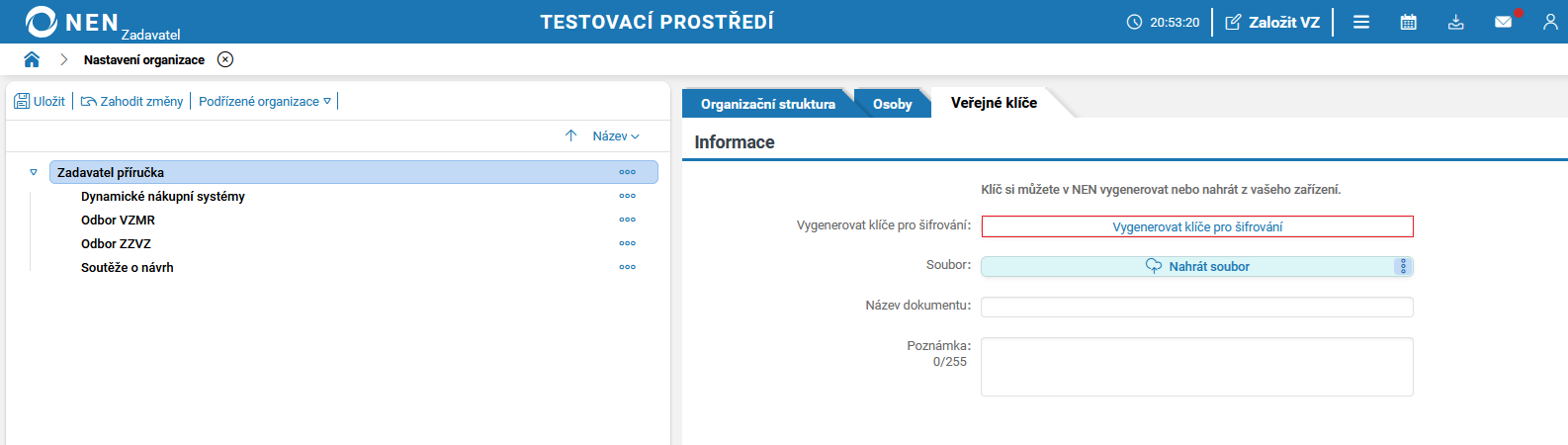The height and width of the screenshot is (445, 1568).
Task: Switch to Osoby tab
Action: pyautogui.click(x=893, y=104)
